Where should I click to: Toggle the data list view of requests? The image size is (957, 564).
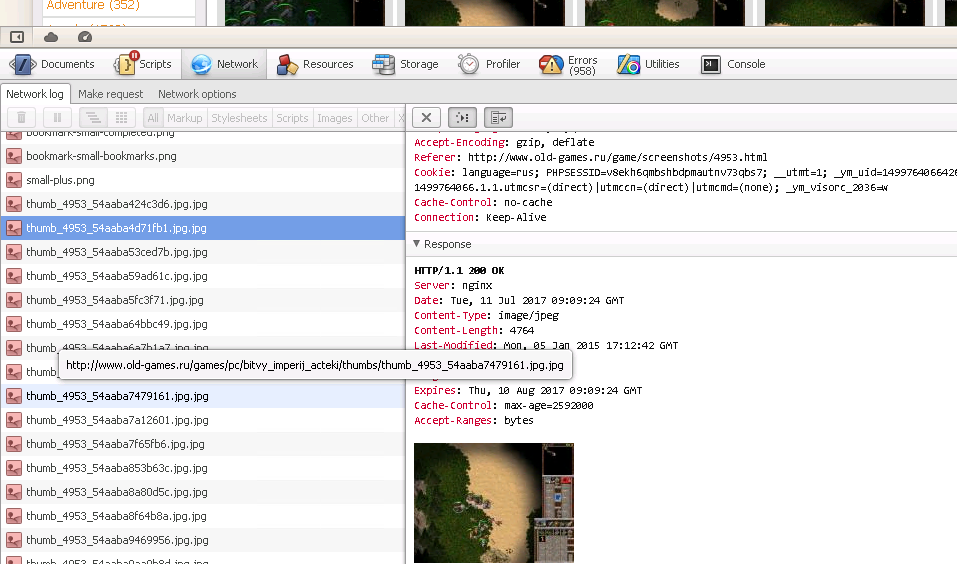coord(121,118)
